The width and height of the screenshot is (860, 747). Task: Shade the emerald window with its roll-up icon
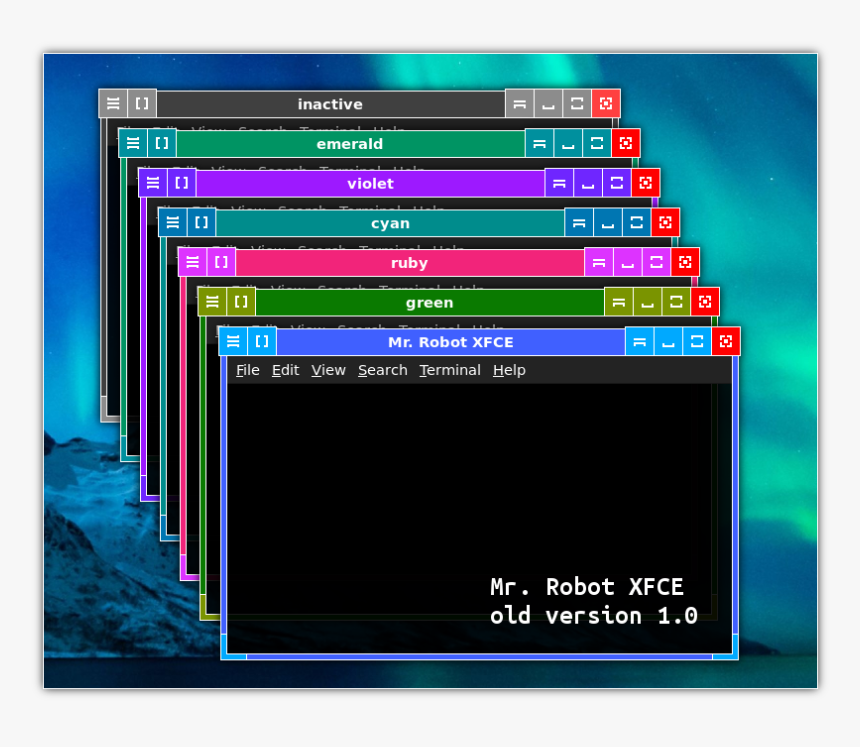point(539,143)
